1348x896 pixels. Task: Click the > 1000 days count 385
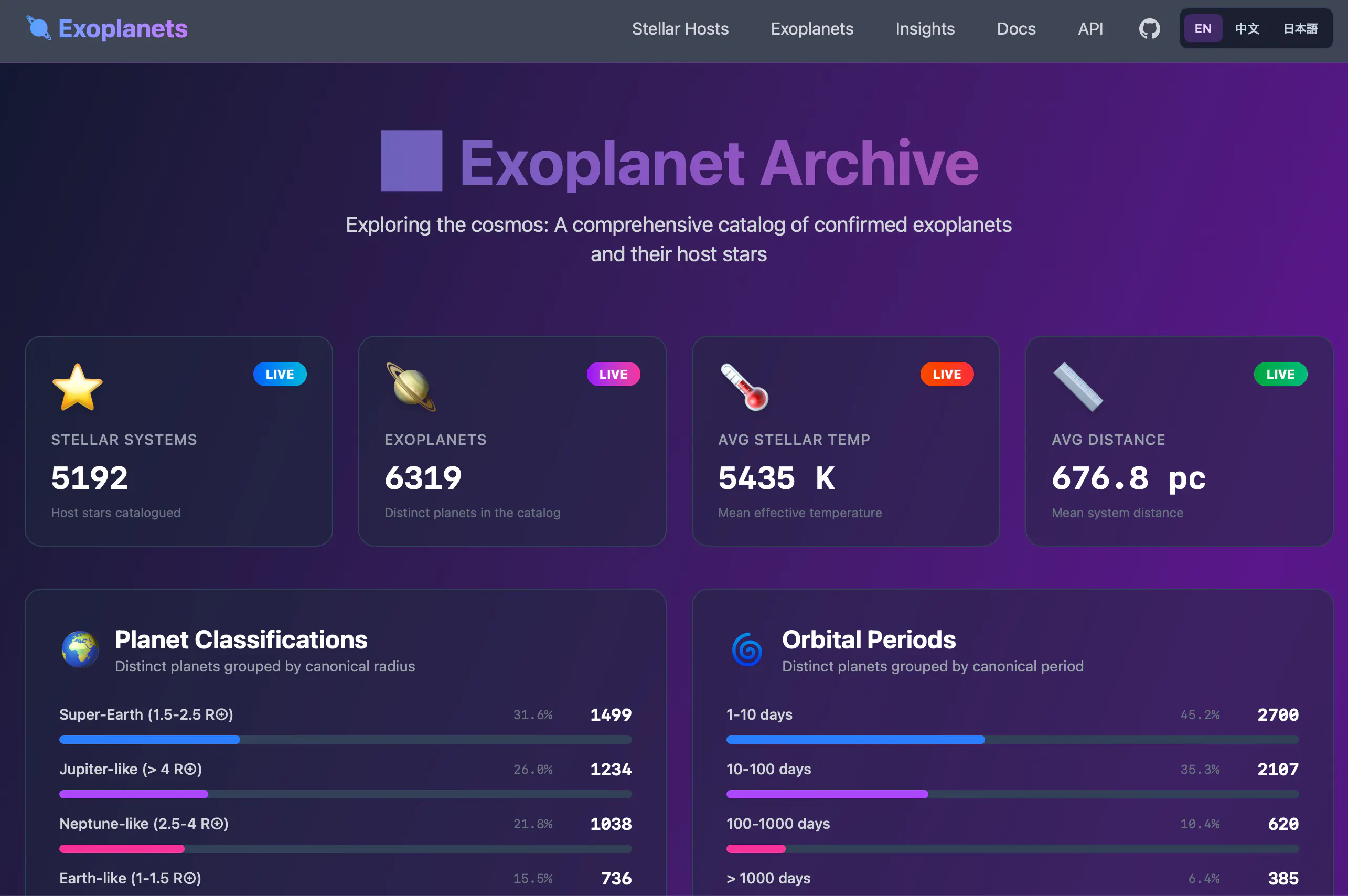[1283, 878]
